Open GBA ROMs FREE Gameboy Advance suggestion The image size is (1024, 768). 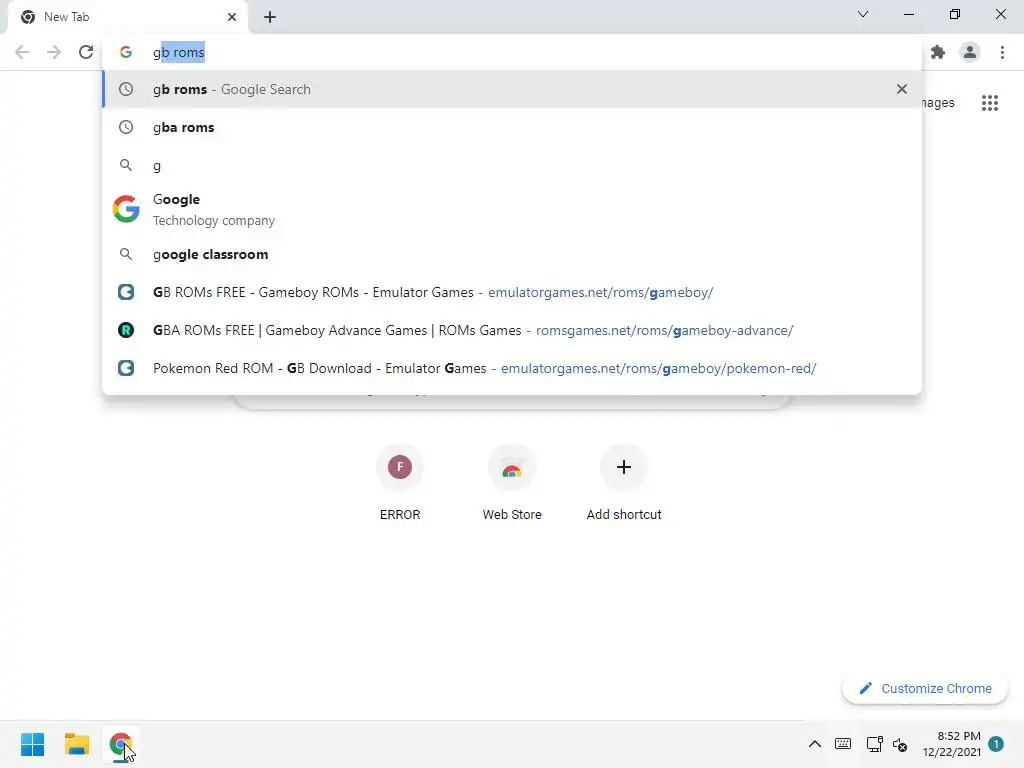click(x=512, y=330)
